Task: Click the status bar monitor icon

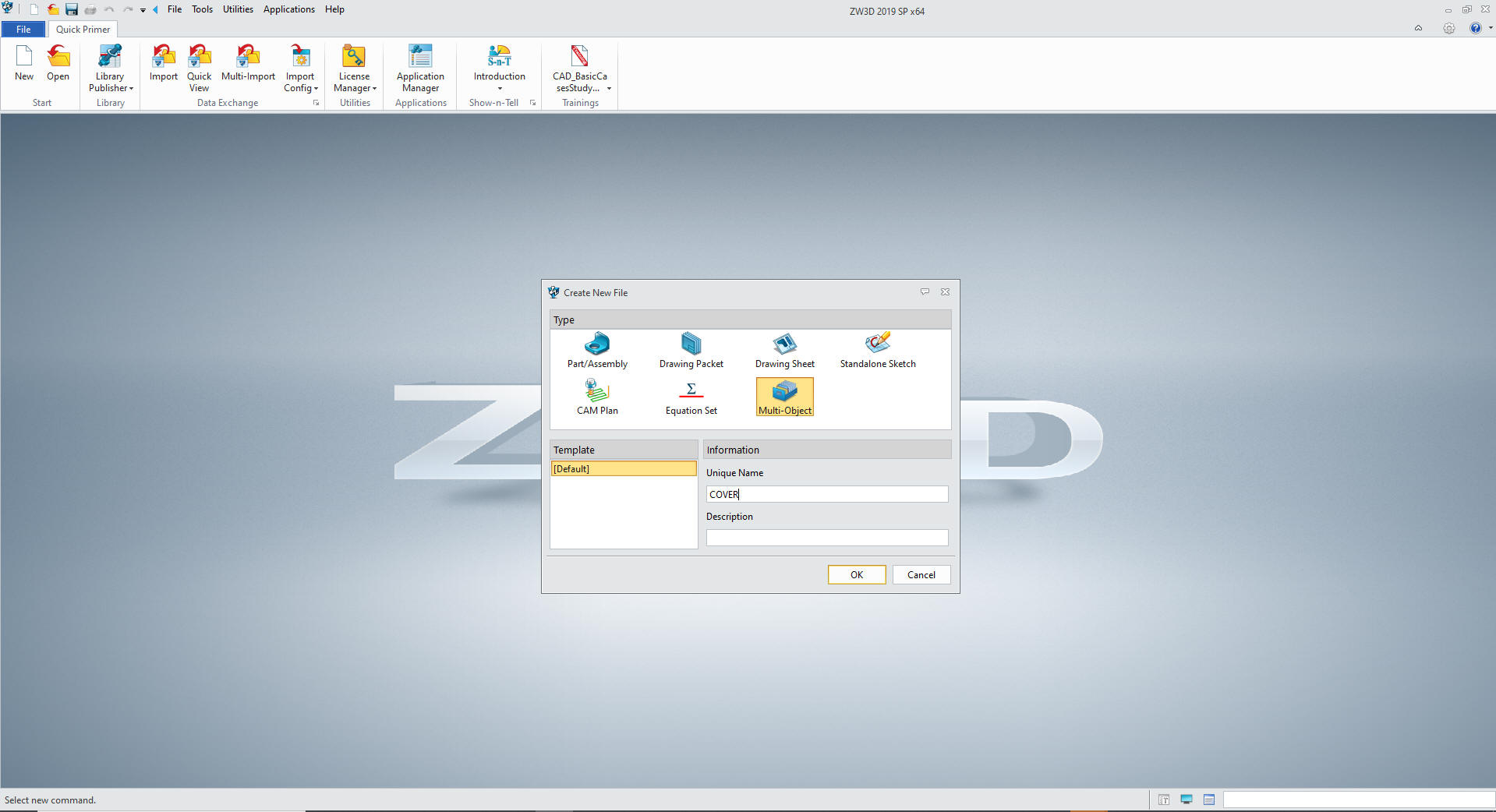Action: [x=1187, y=800]
